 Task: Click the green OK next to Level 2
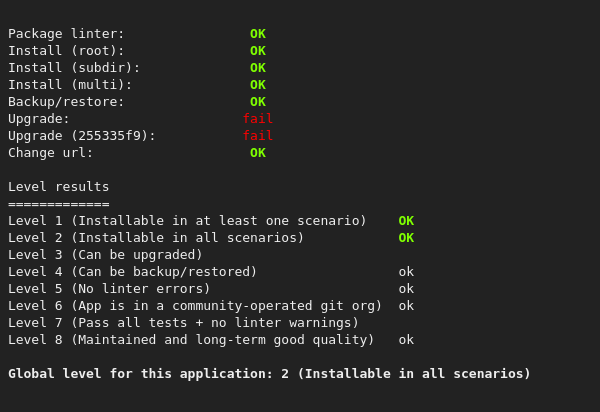coord(406,238)
